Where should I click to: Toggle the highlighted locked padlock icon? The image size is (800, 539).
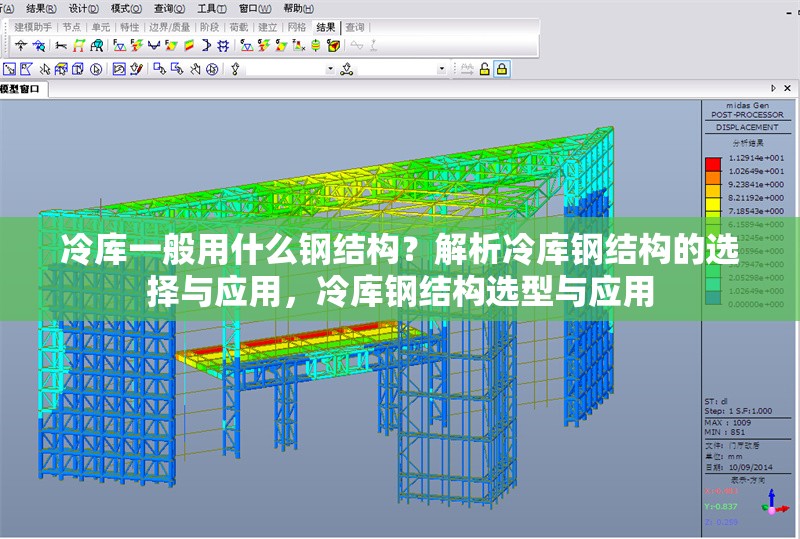[502, 69]
